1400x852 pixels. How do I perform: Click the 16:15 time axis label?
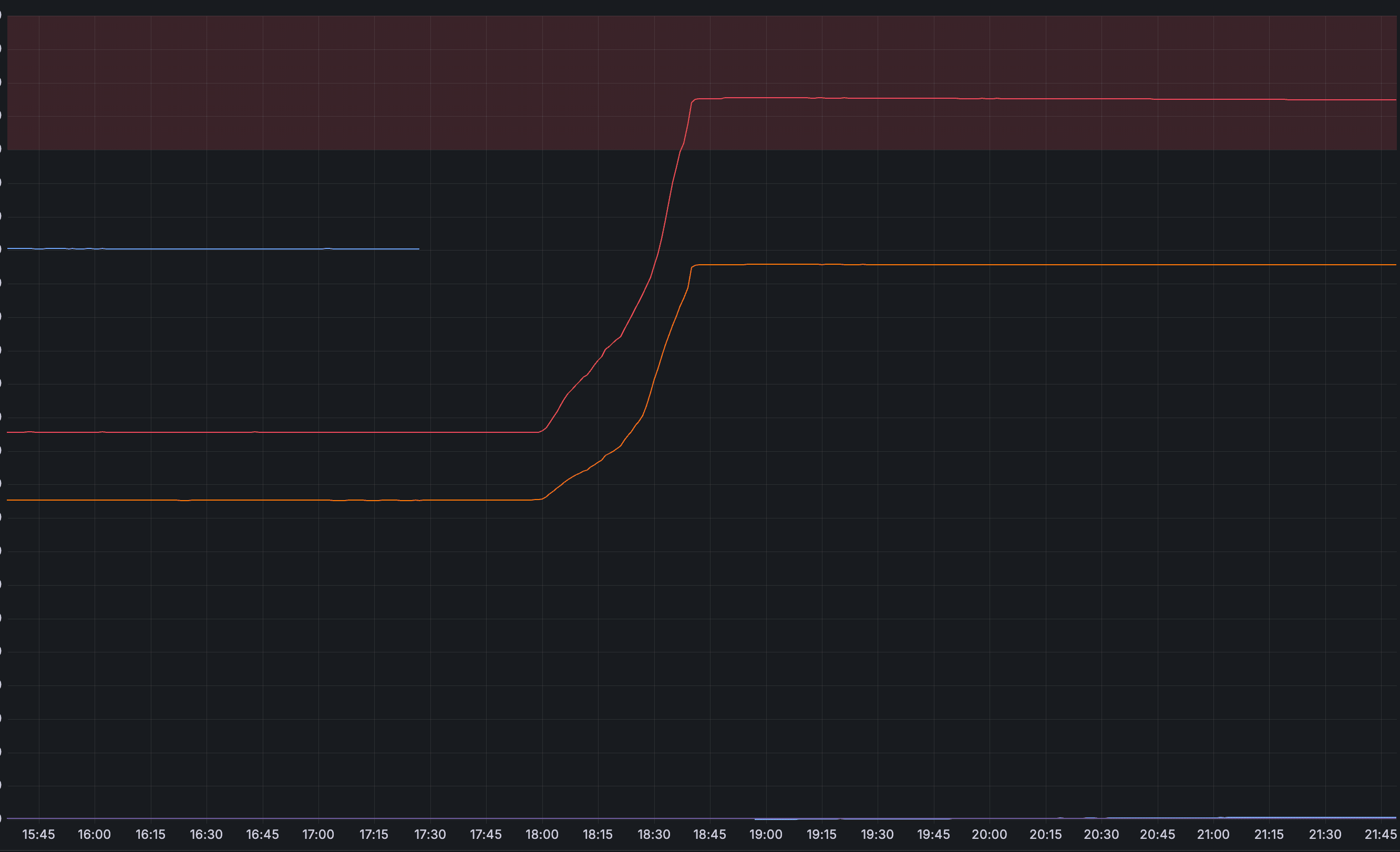[150, 834]
